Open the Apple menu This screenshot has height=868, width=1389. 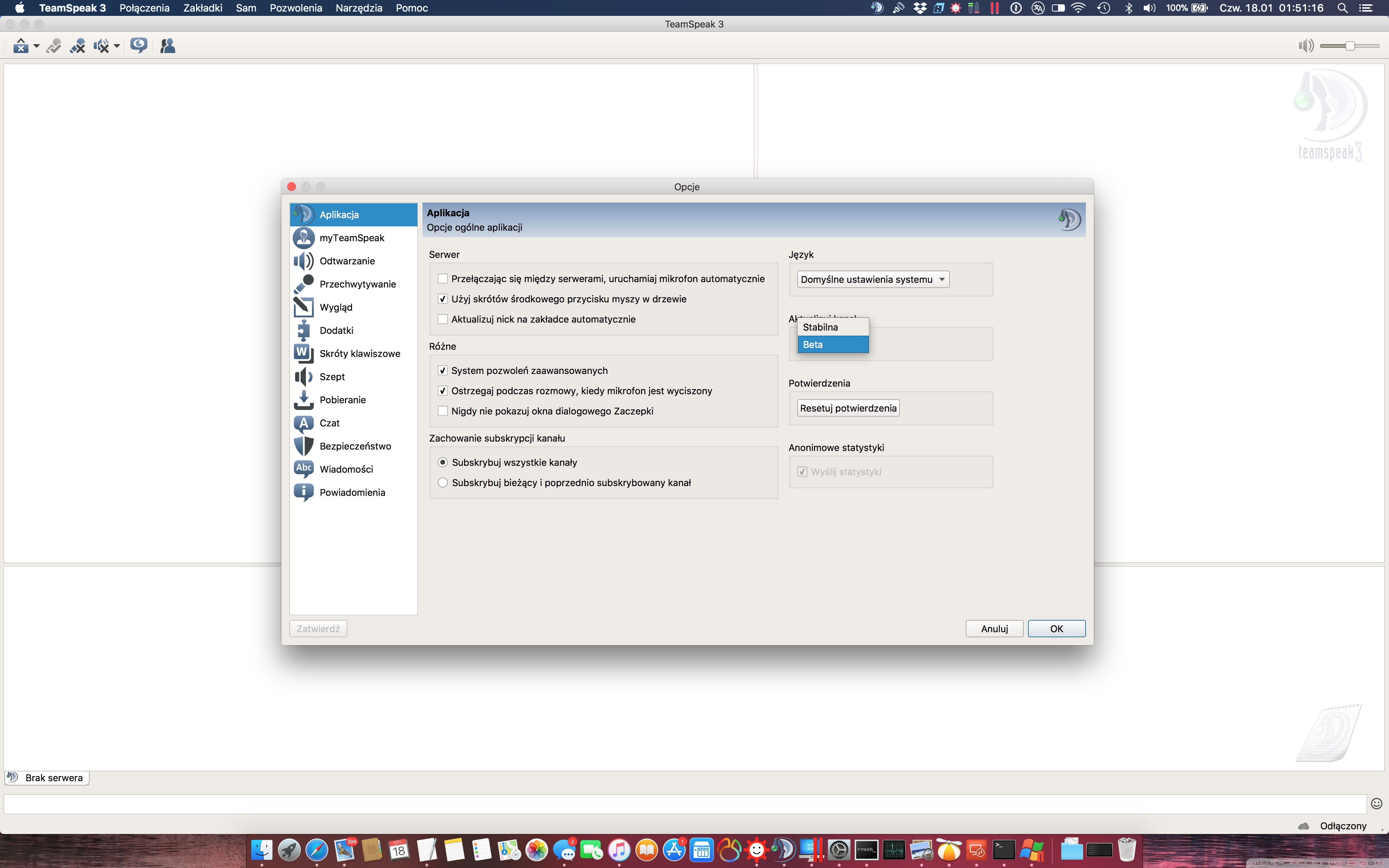tap(20, 8)
